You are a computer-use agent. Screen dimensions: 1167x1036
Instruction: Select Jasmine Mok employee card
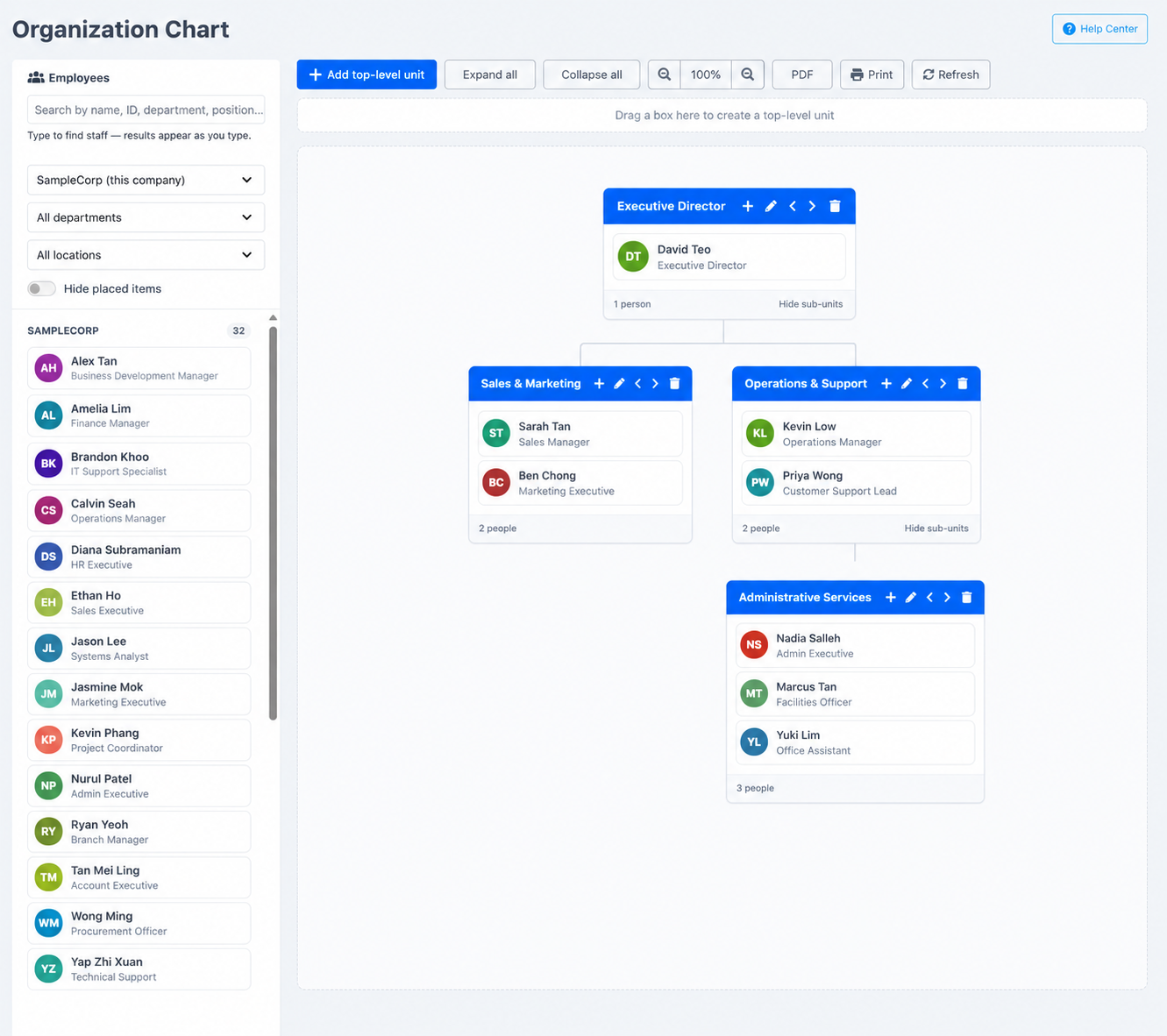click(139, 694)
